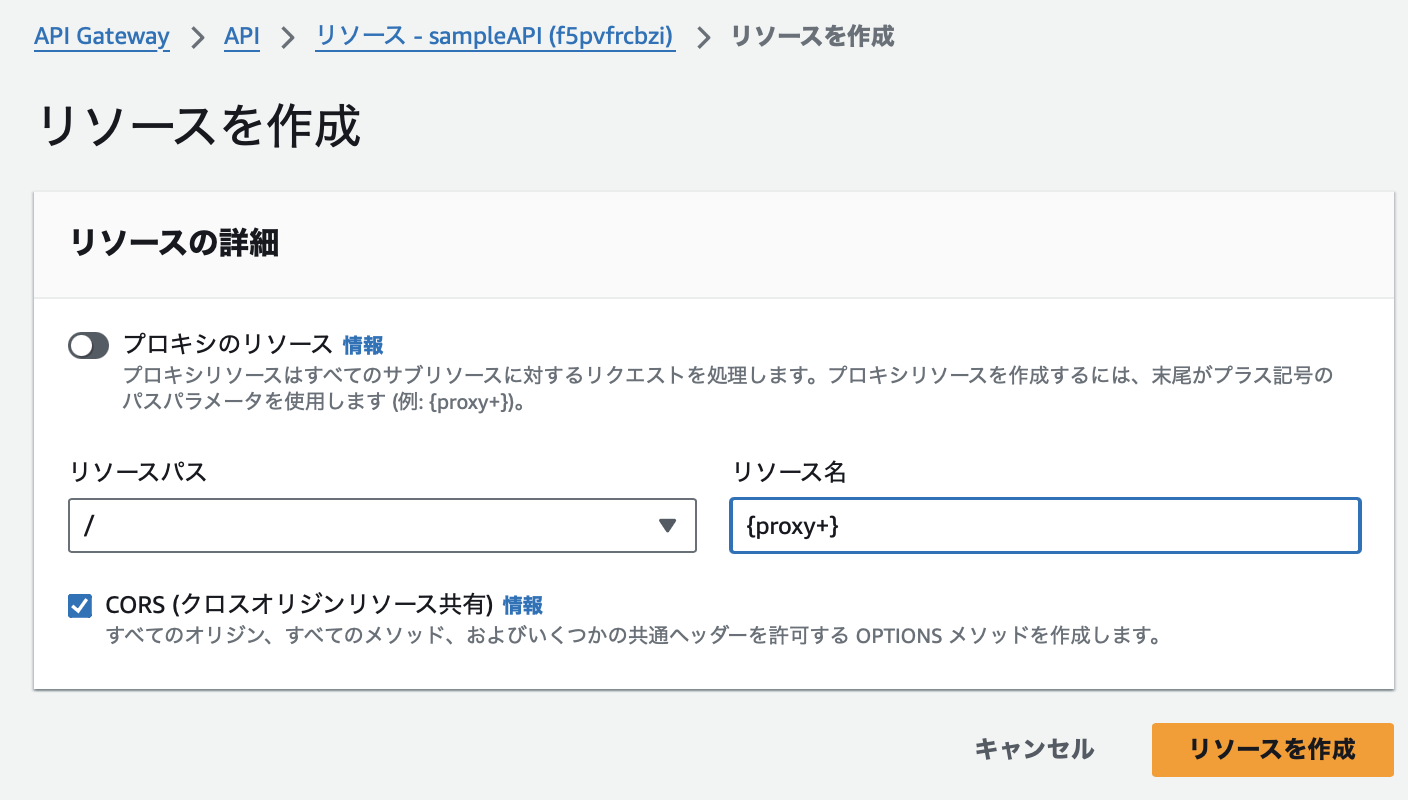Click the blue checkmark icon in CORS checkbox
Screen dimensions: 1408x800
tap(79, 605)
